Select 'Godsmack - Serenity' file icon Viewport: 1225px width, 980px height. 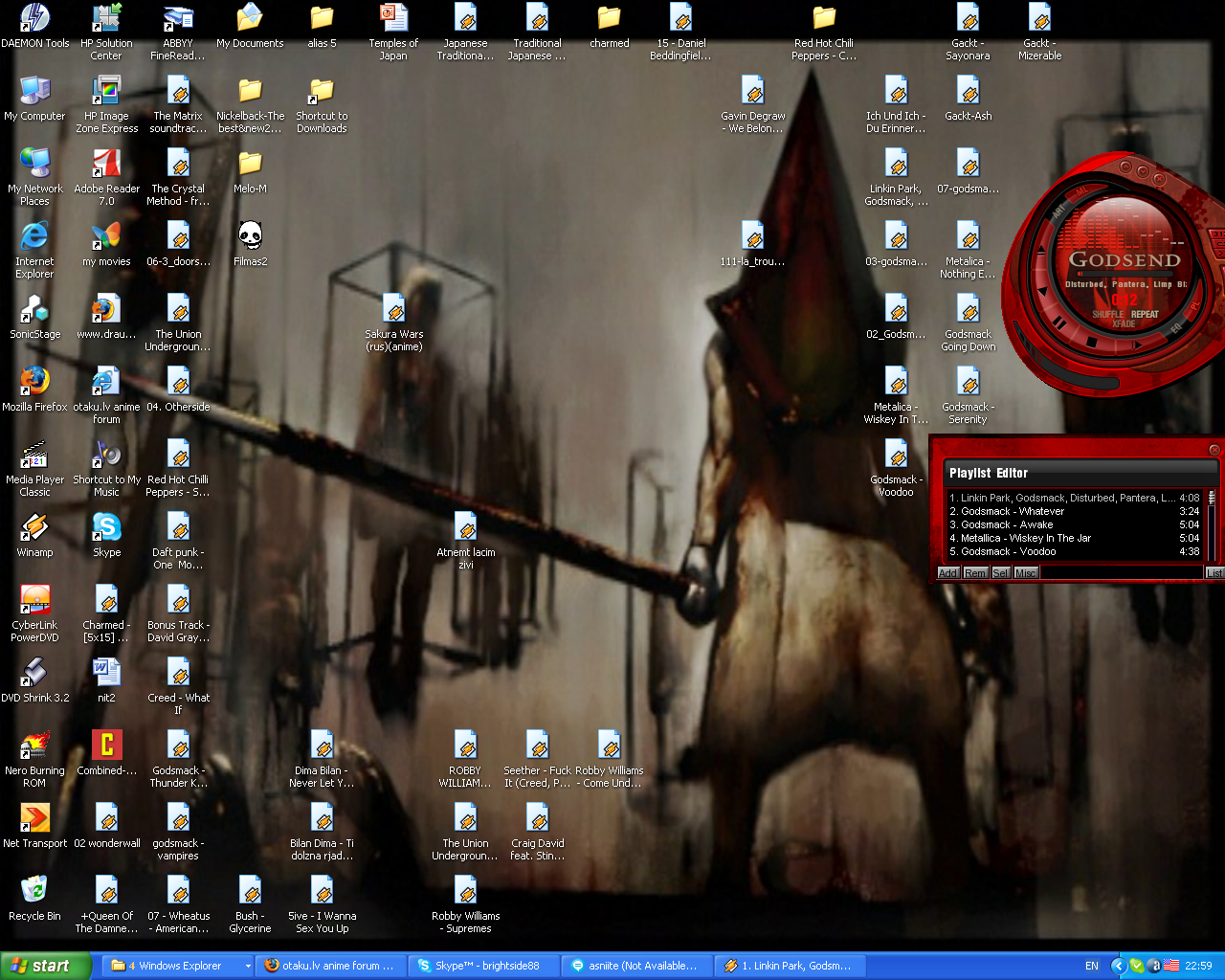point(968,396)
